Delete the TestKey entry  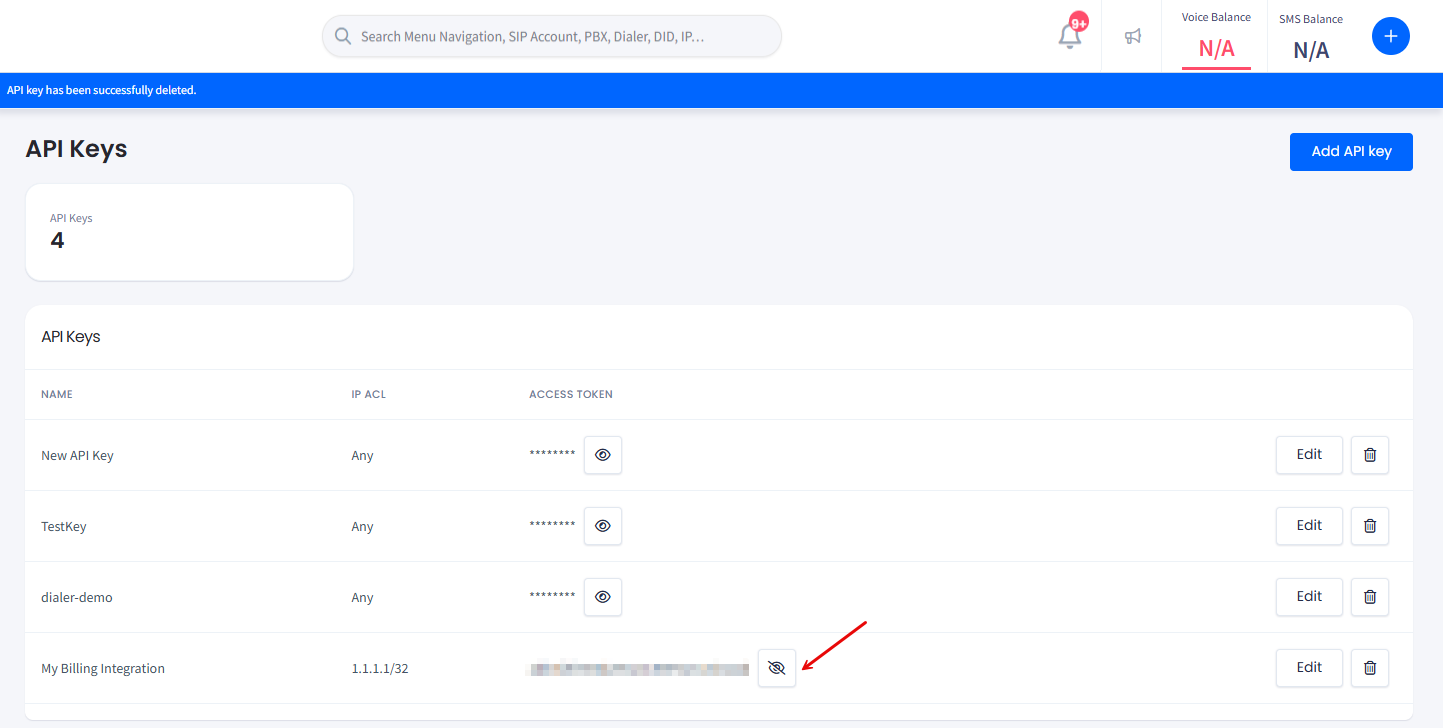click(1370, 526)
